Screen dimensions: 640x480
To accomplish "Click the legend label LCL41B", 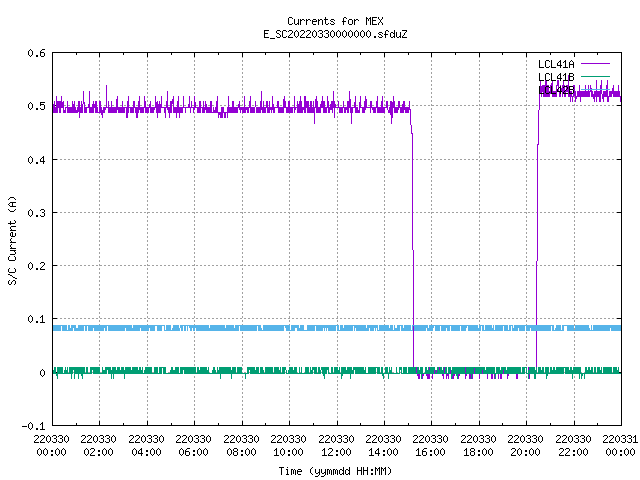I will click(556, 77).
